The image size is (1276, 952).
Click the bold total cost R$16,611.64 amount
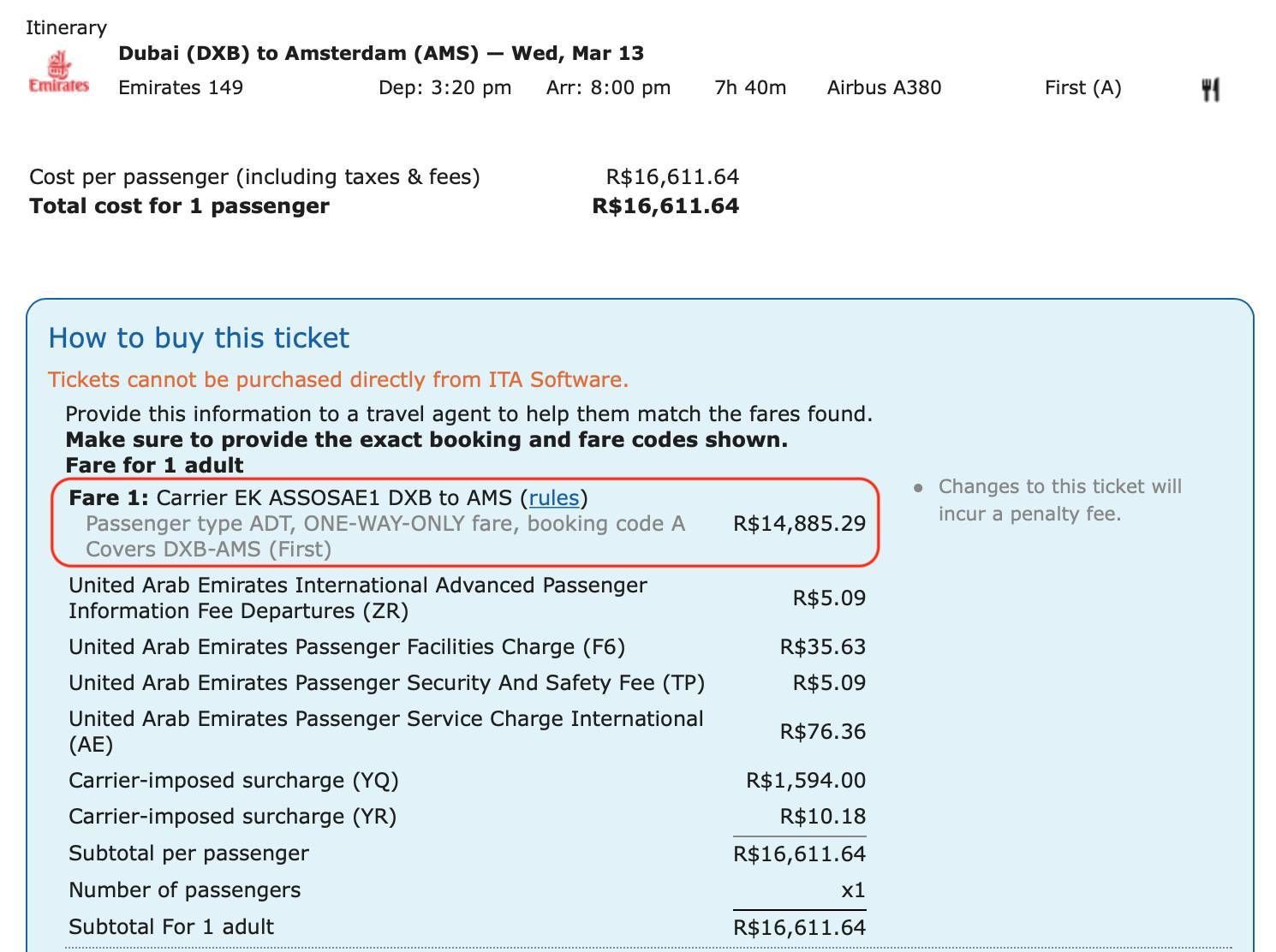tap(665, 206)
